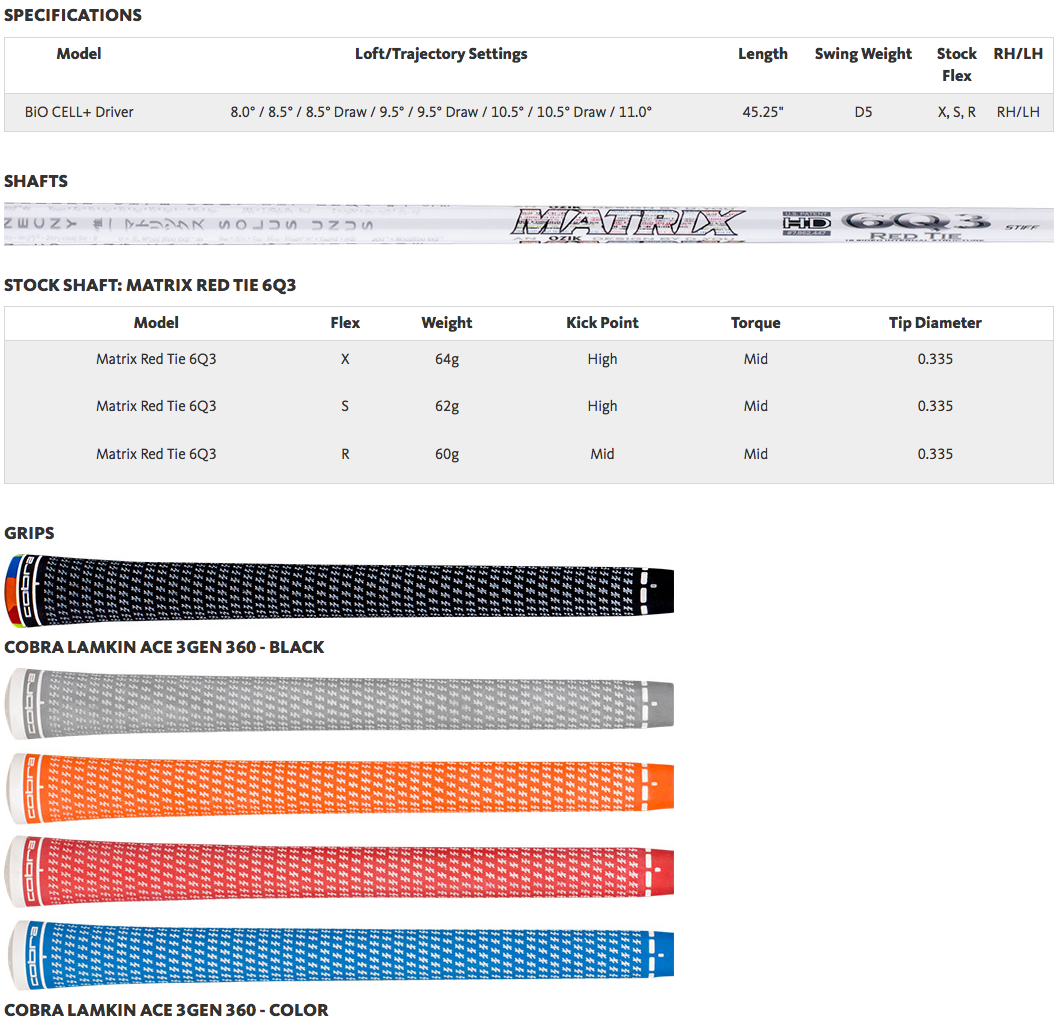Click the Mid torque value in the 64g row
Viewport: 1062px width, 1026px height.
click(756, 359)
